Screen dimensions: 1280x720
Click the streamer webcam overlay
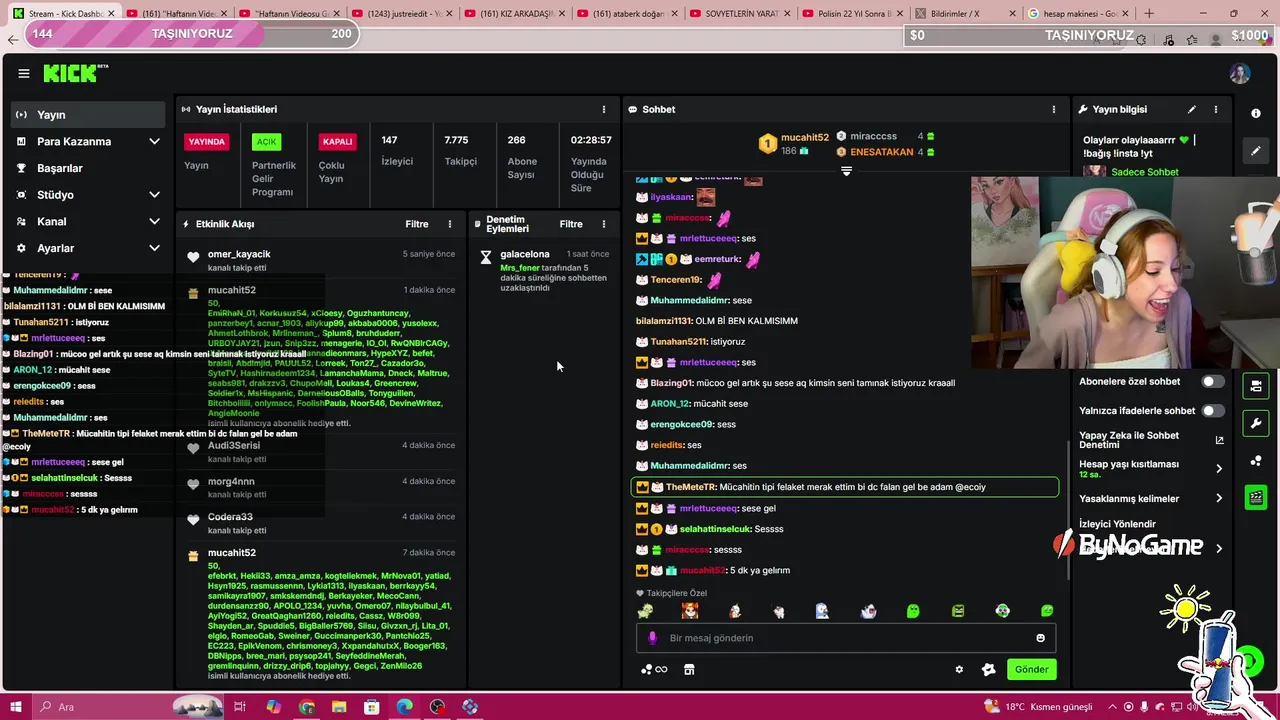pos(1125,272)
